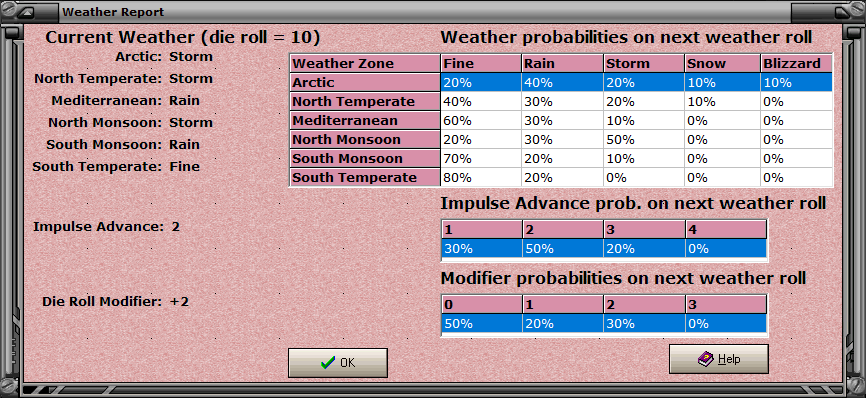Screen dimensions: 866x398
Task: Click Mediterranean Storm cell 10%
Action: [644, 120]
